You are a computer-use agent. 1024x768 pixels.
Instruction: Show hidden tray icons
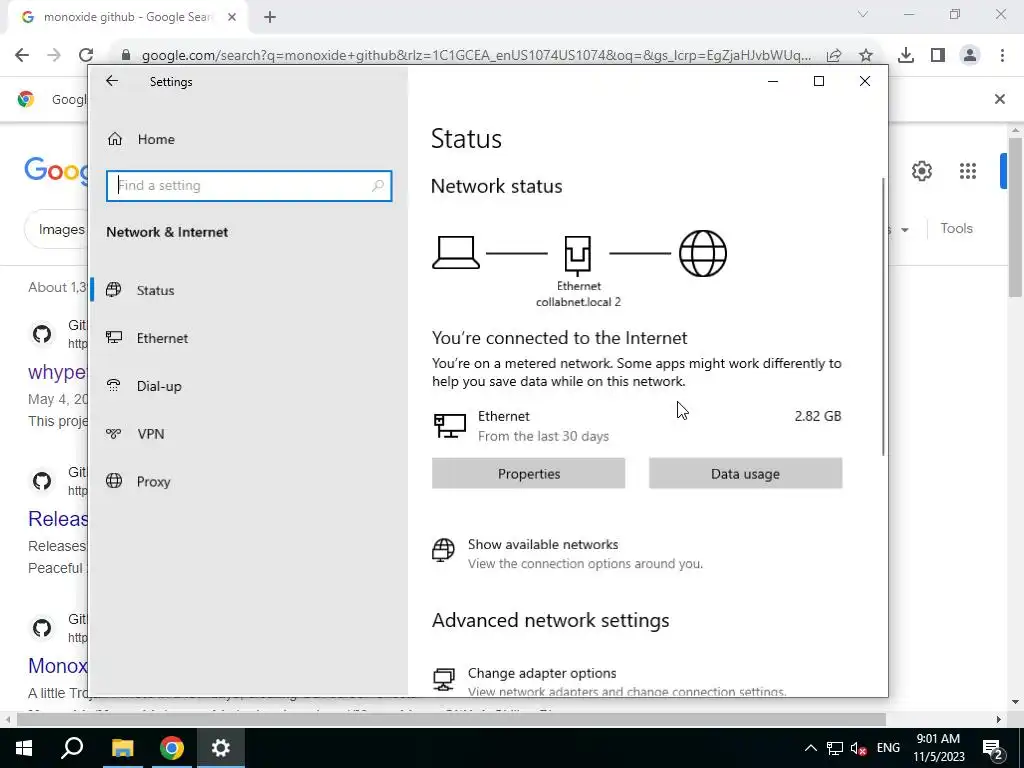click(x=810, y=748)
